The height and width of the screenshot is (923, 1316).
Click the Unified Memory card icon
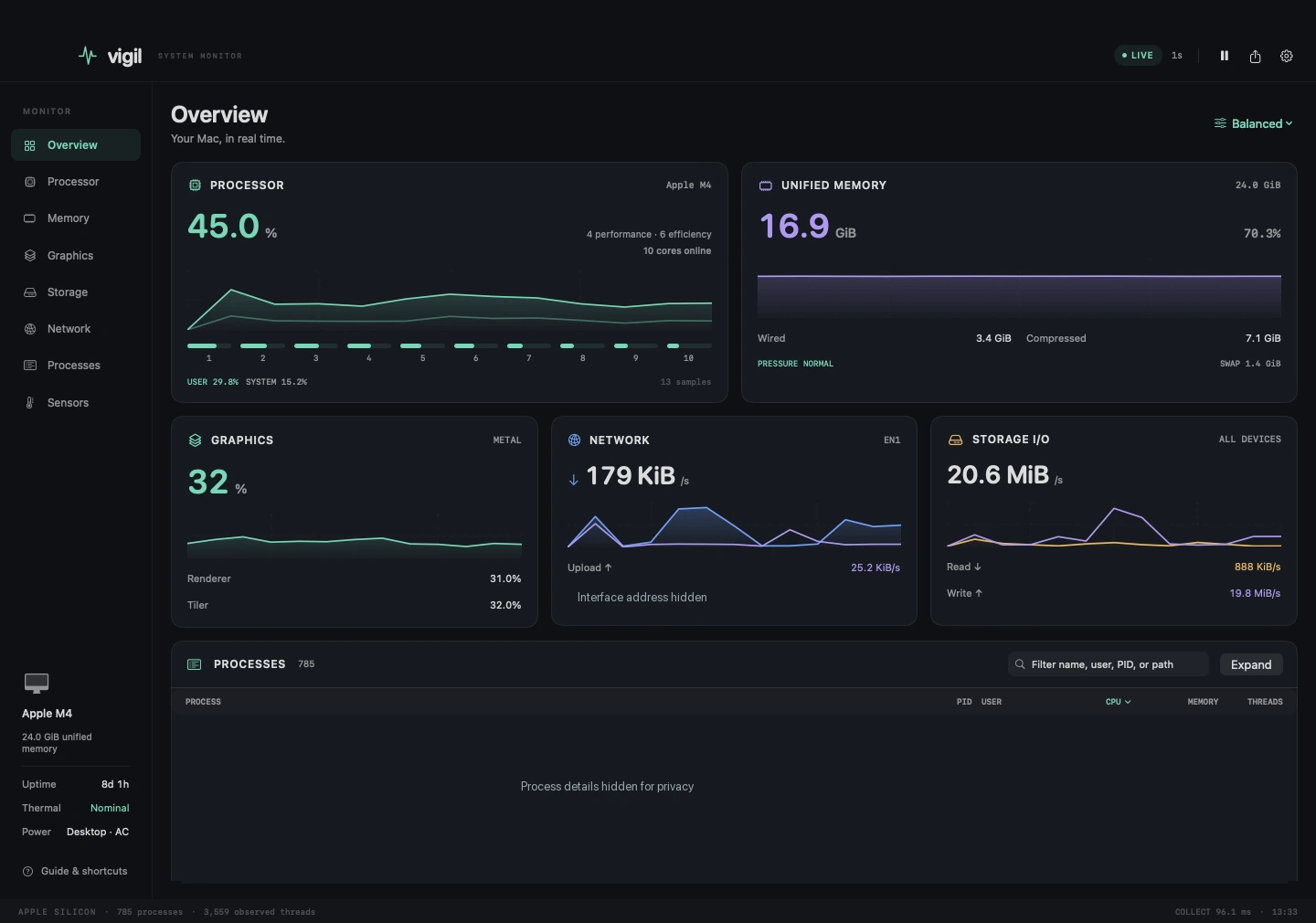(x=766, y=186)
